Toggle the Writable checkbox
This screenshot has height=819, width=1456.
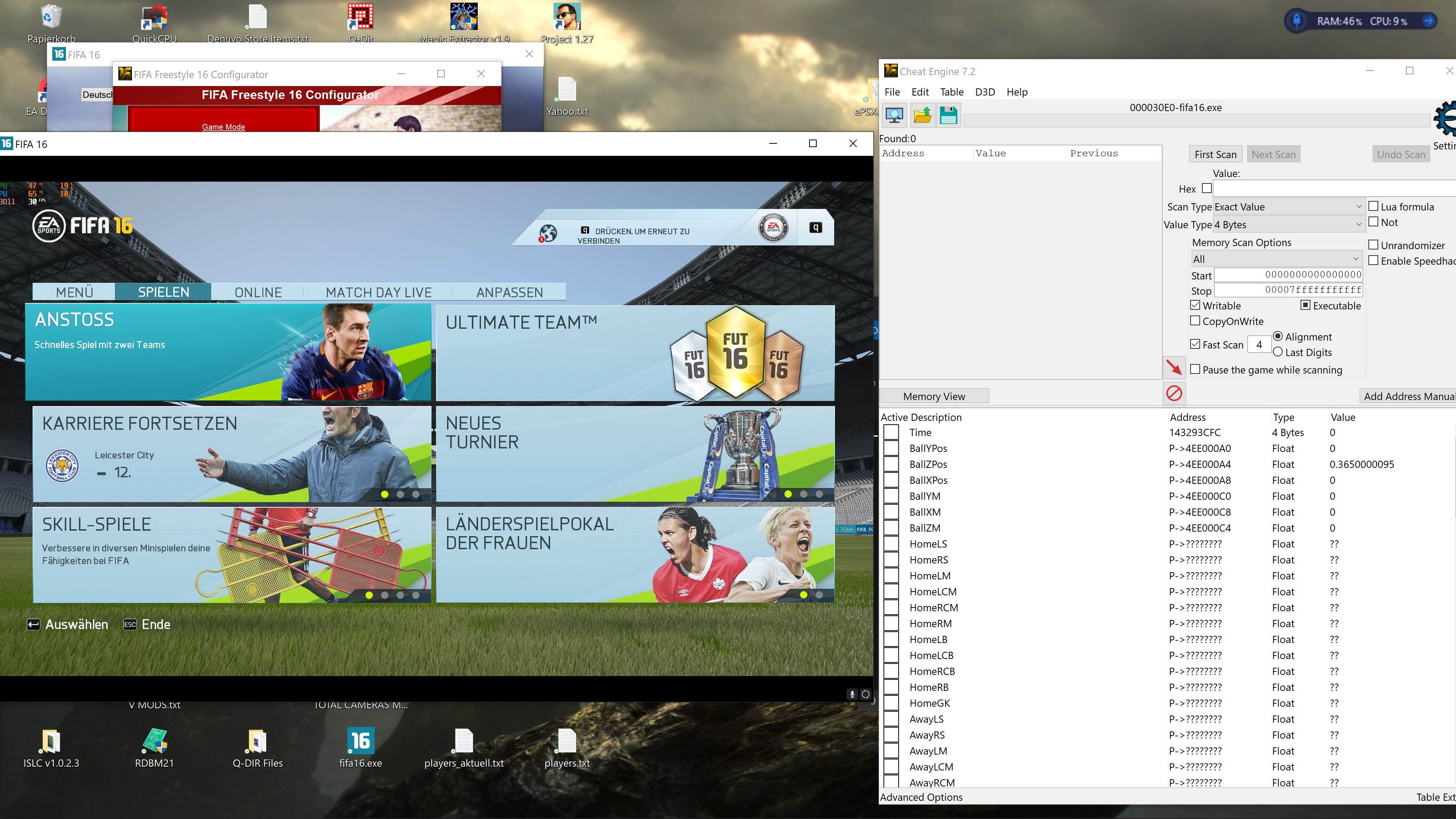[1195, 305]
